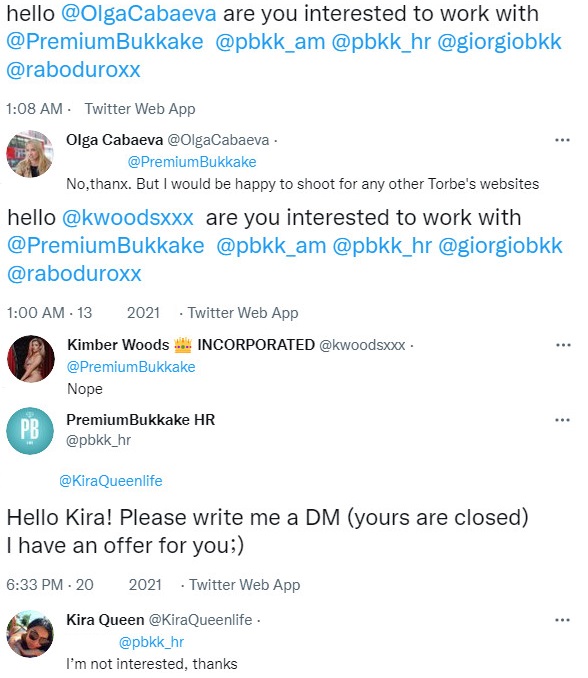Viewport: 588px width, 678px height.
Task: Click the @OlgaCabaeva mention in first tweet
Action: tap(138, 13)
